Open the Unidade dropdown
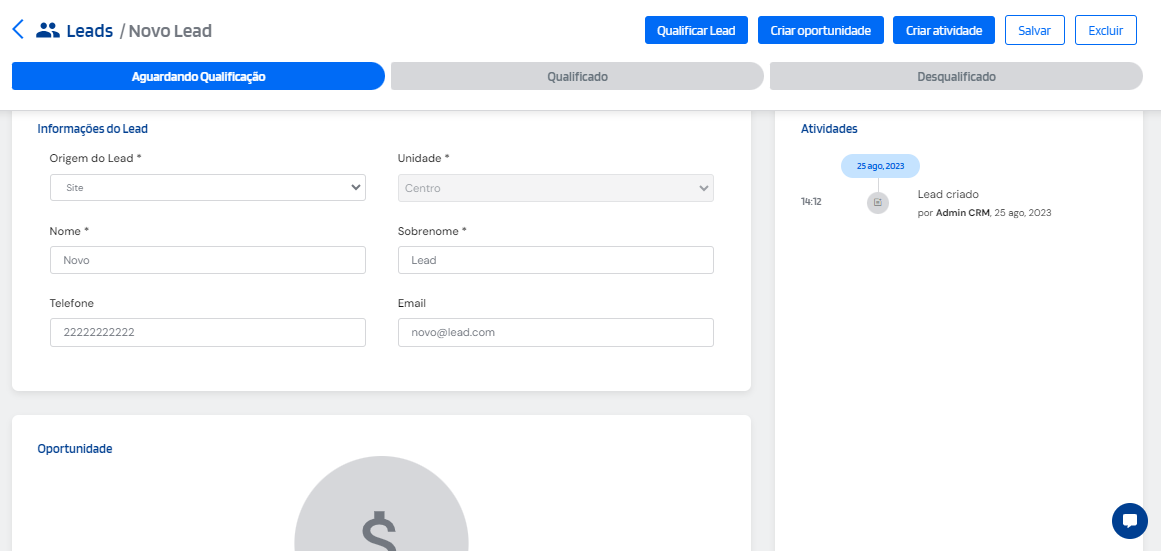Viewport: 1161px width, 551px height. [556, 187]
